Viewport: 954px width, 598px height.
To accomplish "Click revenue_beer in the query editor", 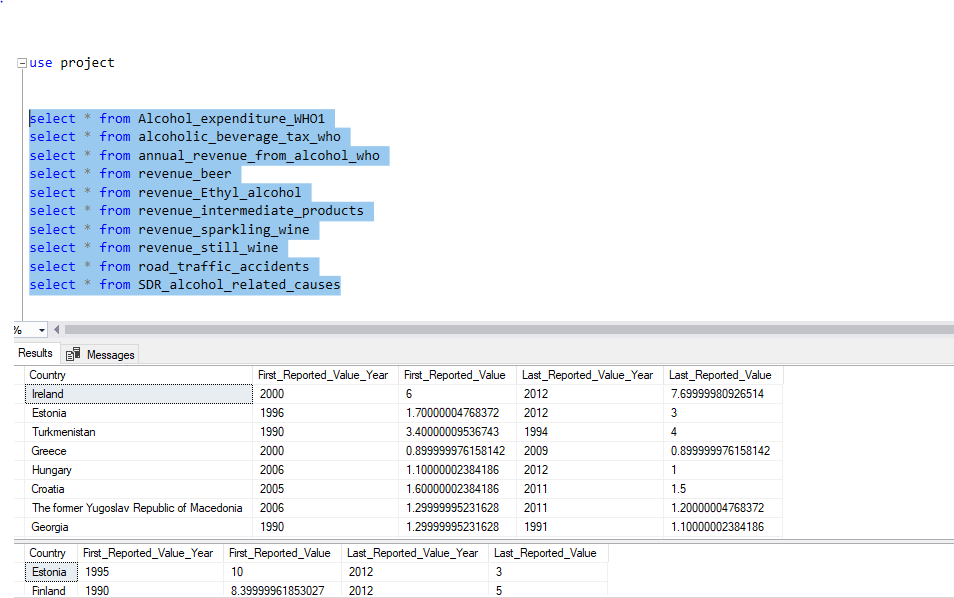I will click(184, 174).
